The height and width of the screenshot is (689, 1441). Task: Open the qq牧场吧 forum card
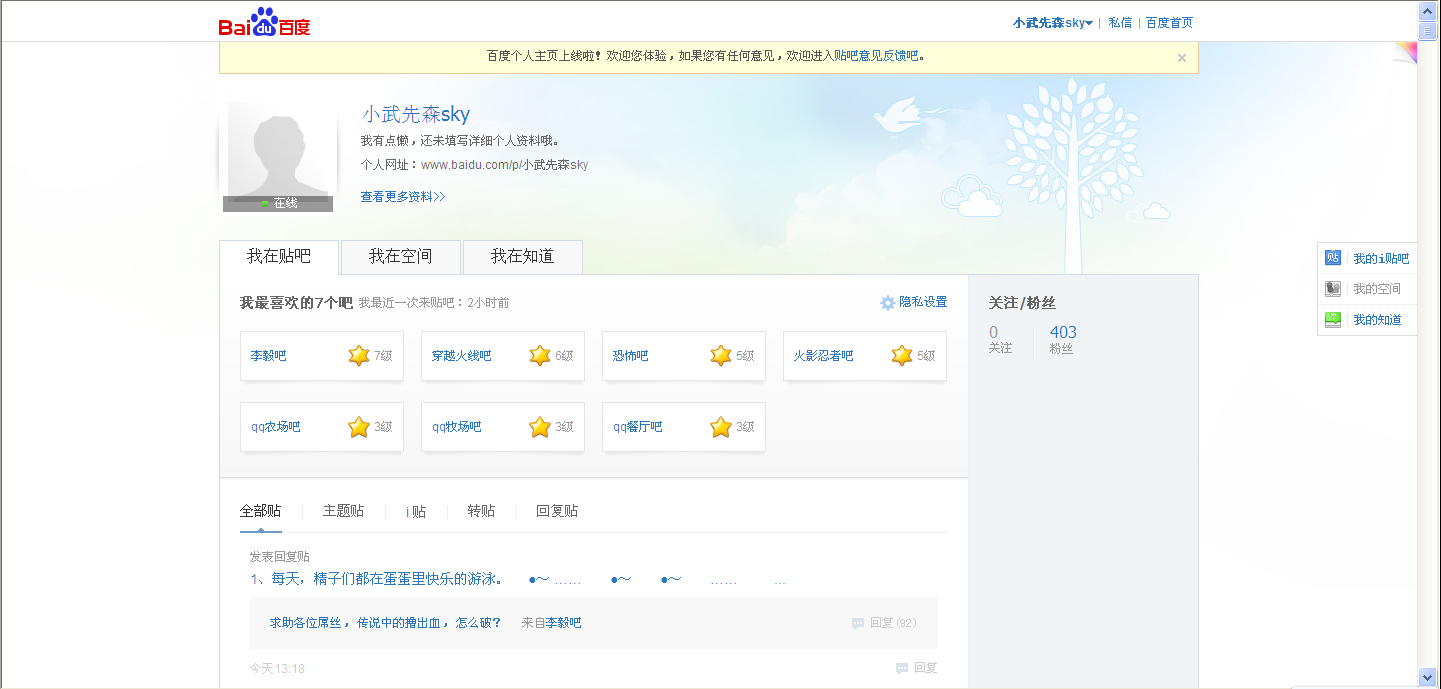pyautogui.click(x=503, y=427)
